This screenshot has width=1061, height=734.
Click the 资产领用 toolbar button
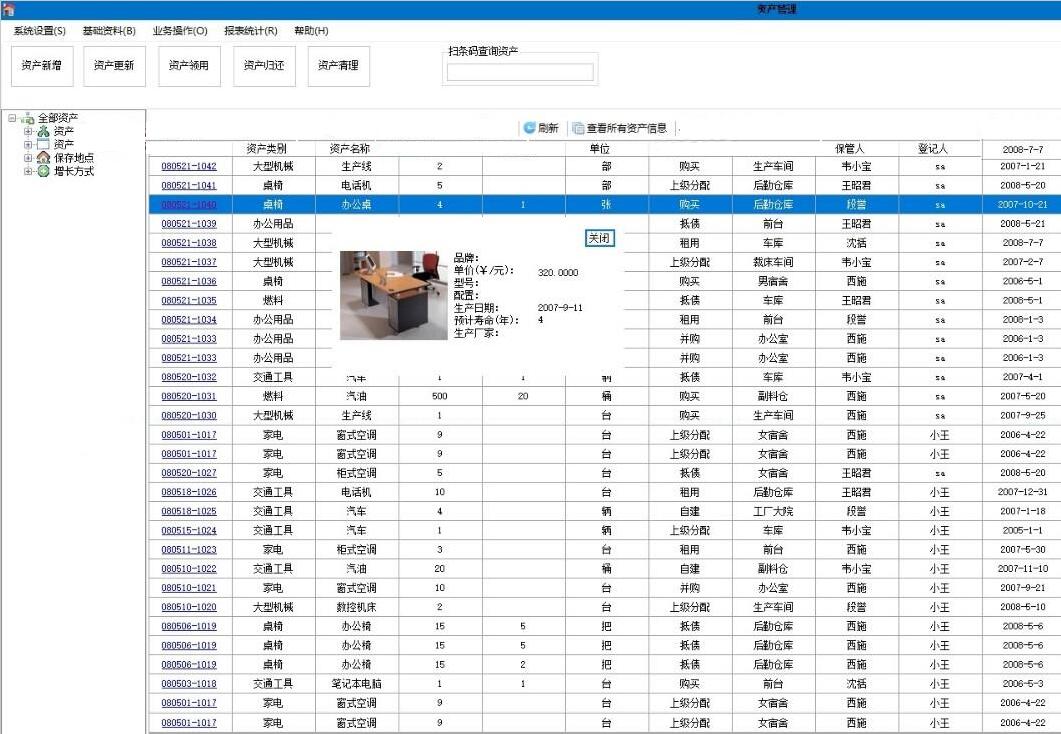point(188,66)
